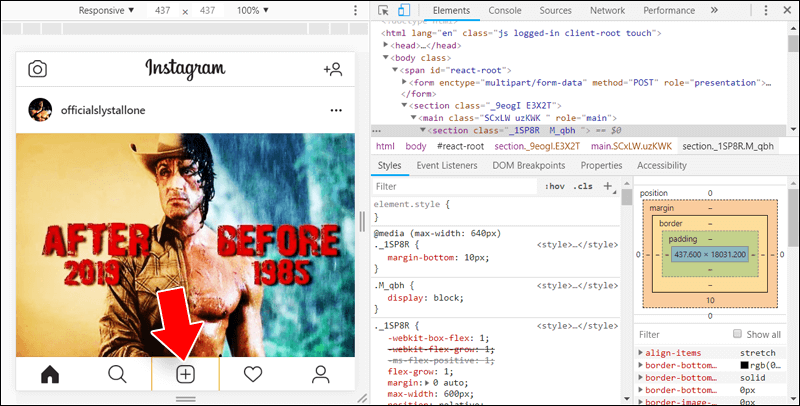Select main.SCxLW.uzKWK breadcrumb item
The image size is (800, 406).
(x=631, y=146)
